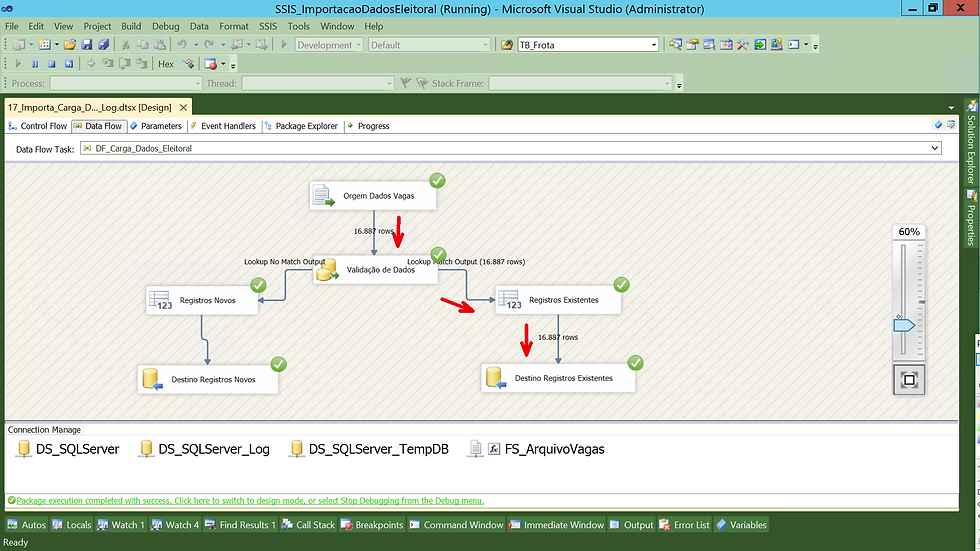Viewport: 980px width, 551px height.
Task: Switch to the Control Flow tab
Action: point(38,126)
